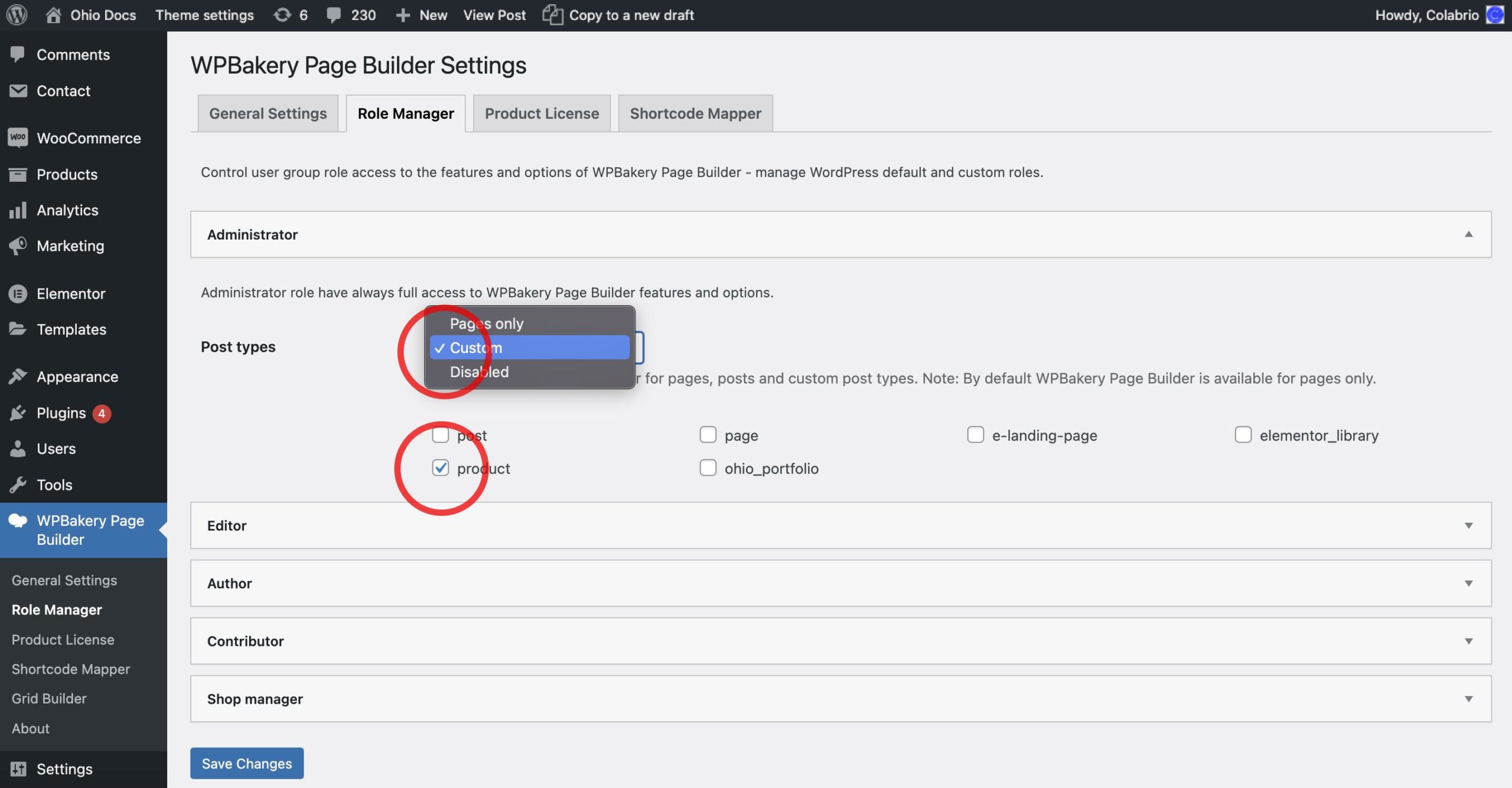Viewport: 1512px width, 788px height.
Task: Open Shortcode Mapper in the sidebar submenu
Action: (x=71, y=669)
